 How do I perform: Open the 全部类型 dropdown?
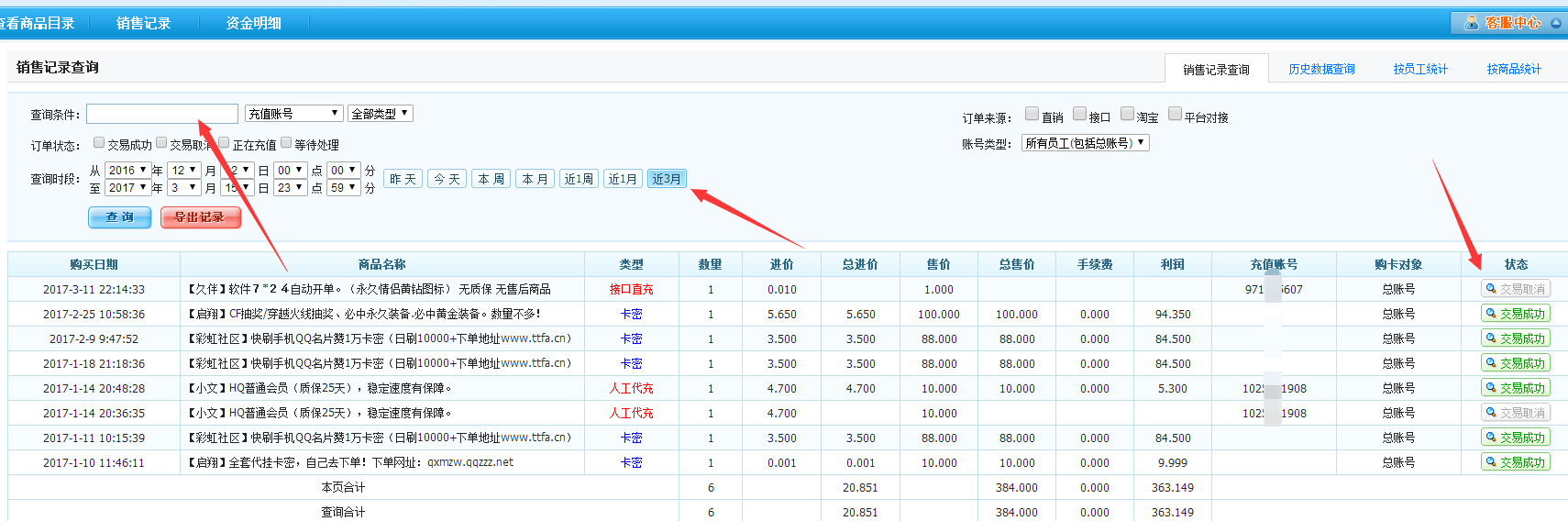pyautogui.click(x=381, y=114)
